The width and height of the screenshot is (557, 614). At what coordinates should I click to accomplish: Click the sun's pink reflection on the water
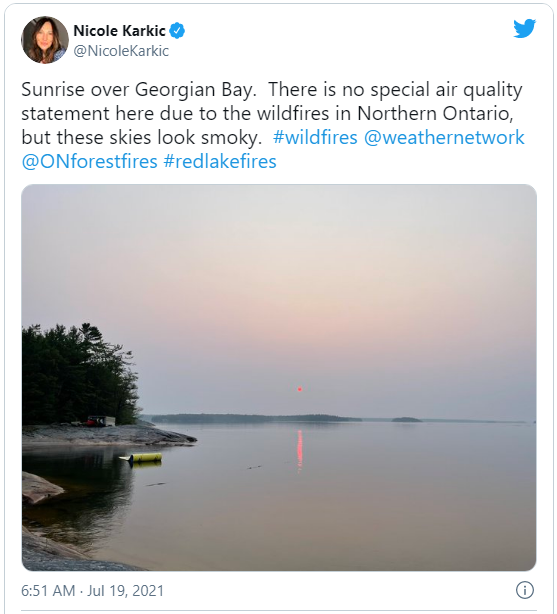click(300, 450)
